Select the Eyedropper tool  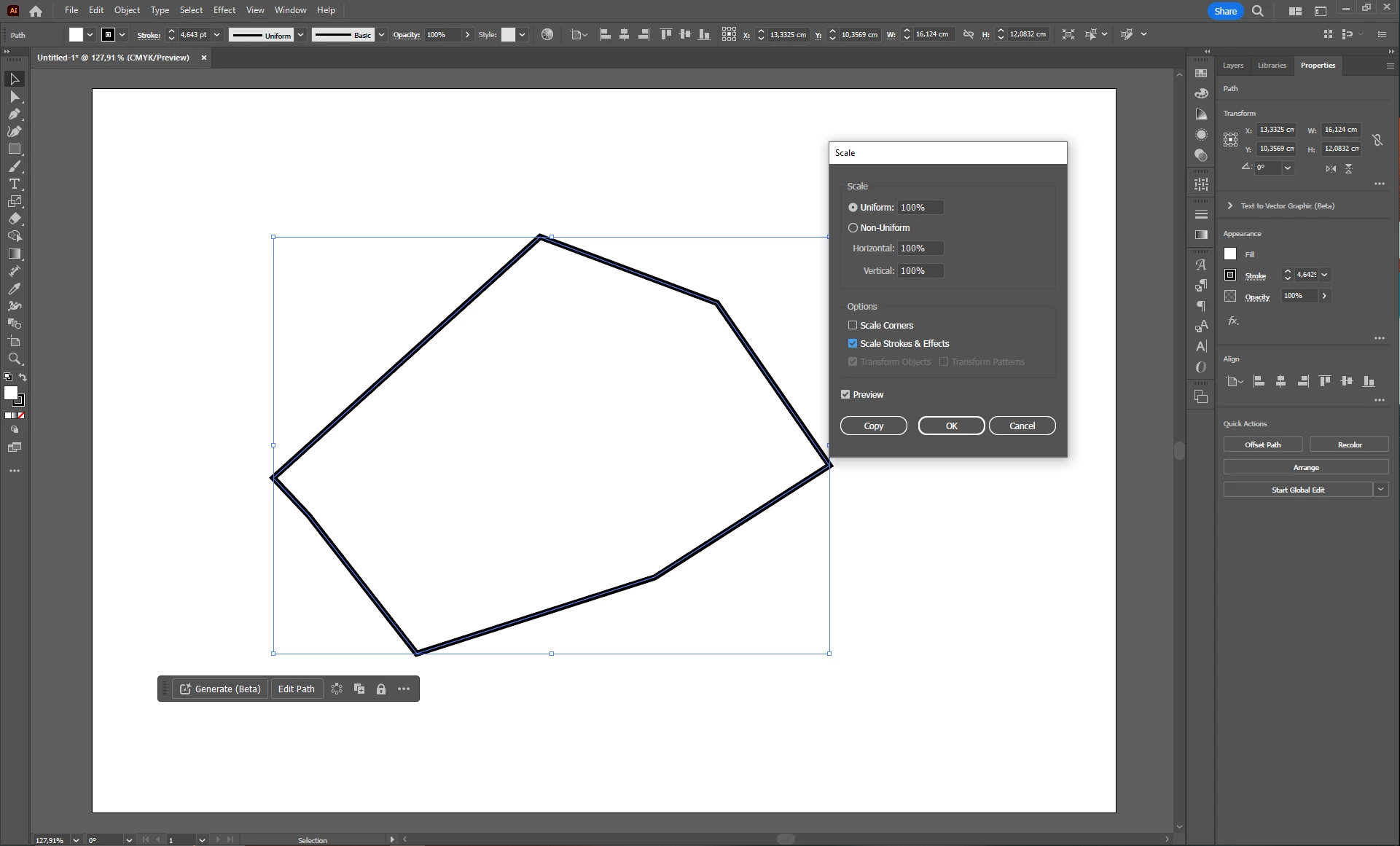click(15, 289)
